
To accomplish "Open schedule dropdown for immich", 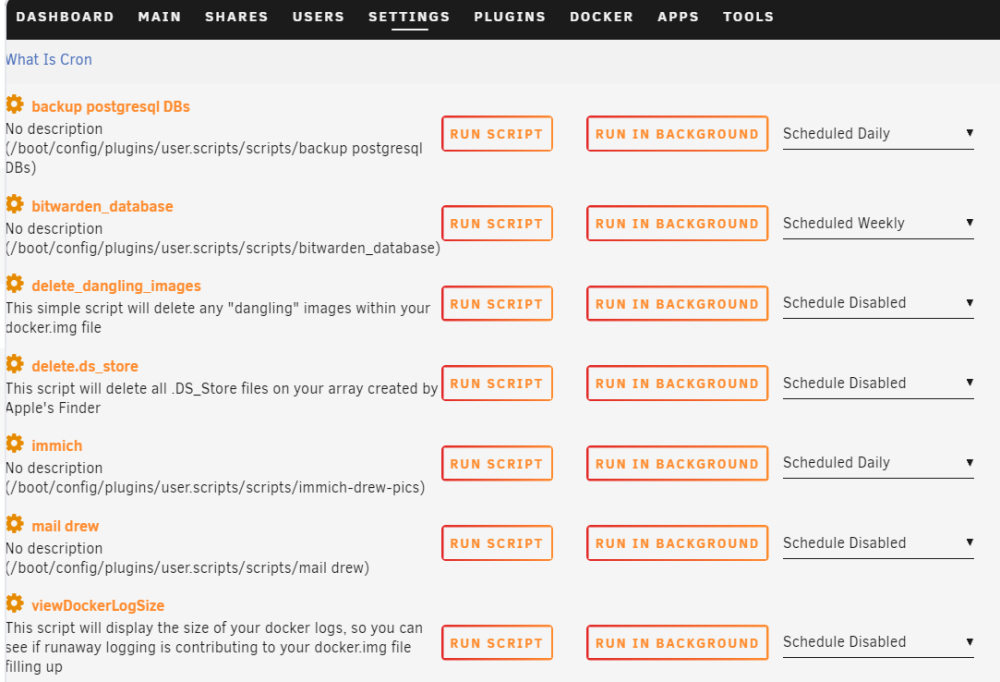I will click(x=878, y=463).
